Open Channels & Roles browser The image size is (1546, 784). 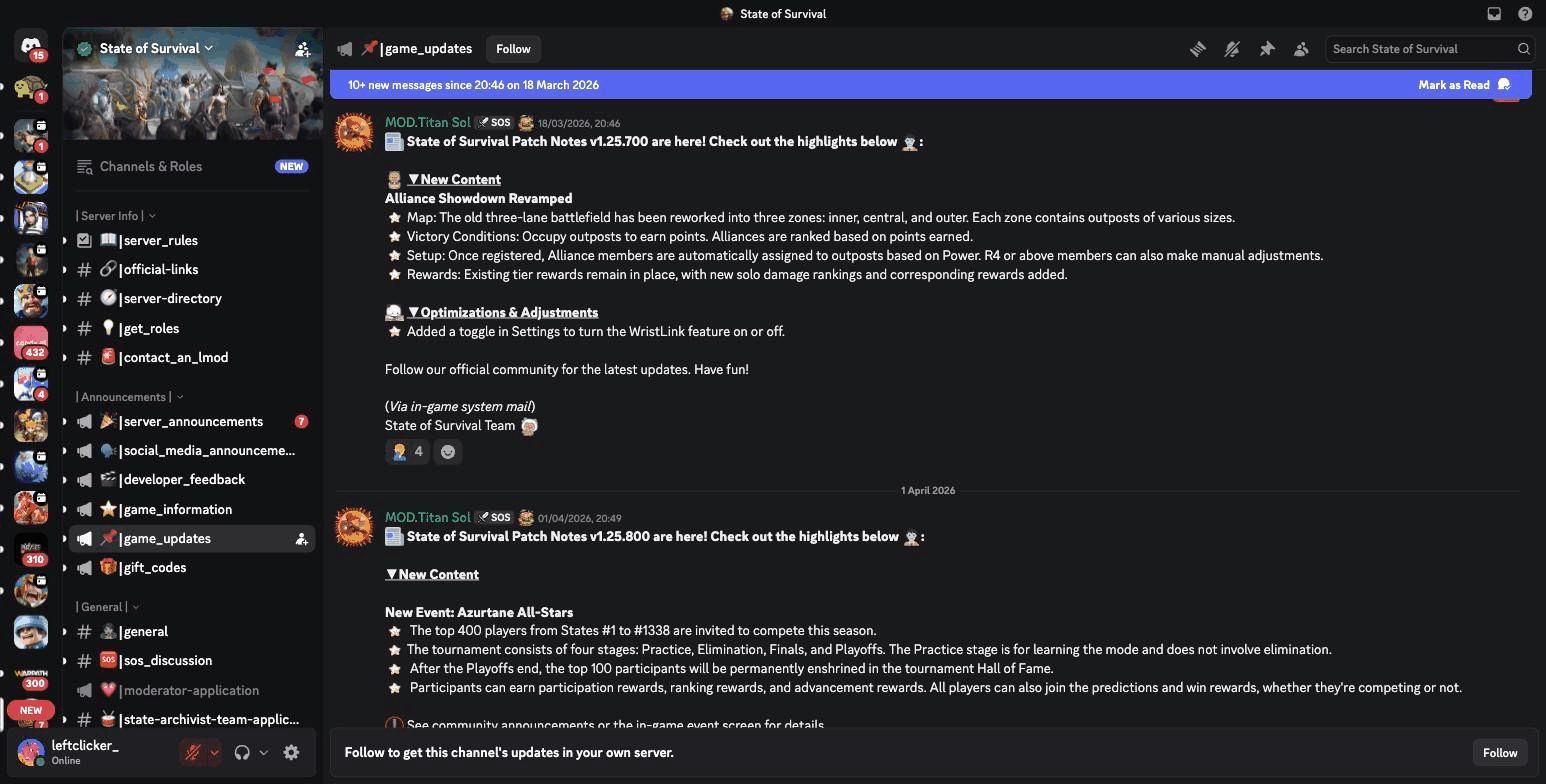pos(191,167)
